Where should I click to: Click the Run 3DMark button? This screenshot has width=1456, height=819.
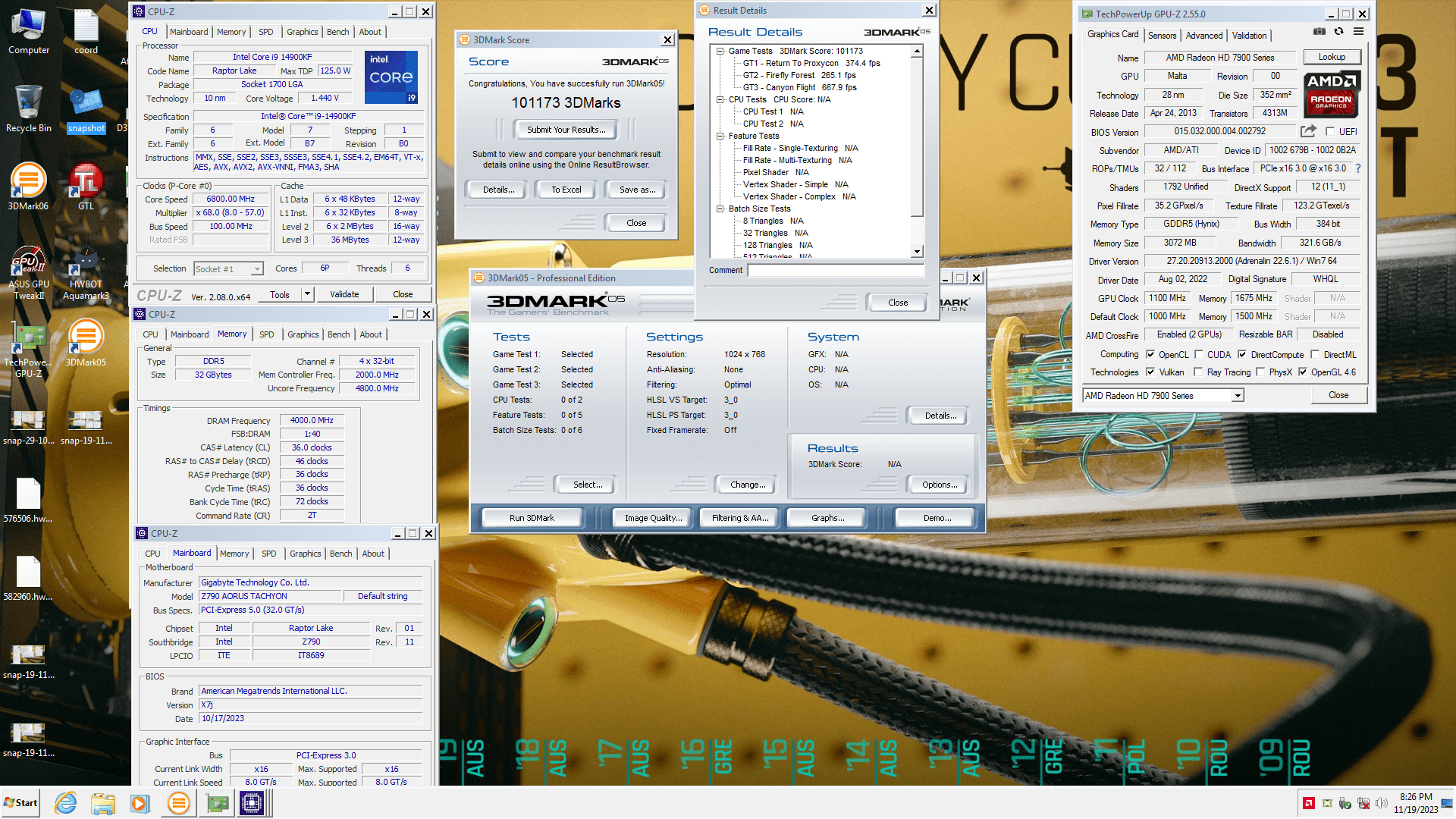532,518
